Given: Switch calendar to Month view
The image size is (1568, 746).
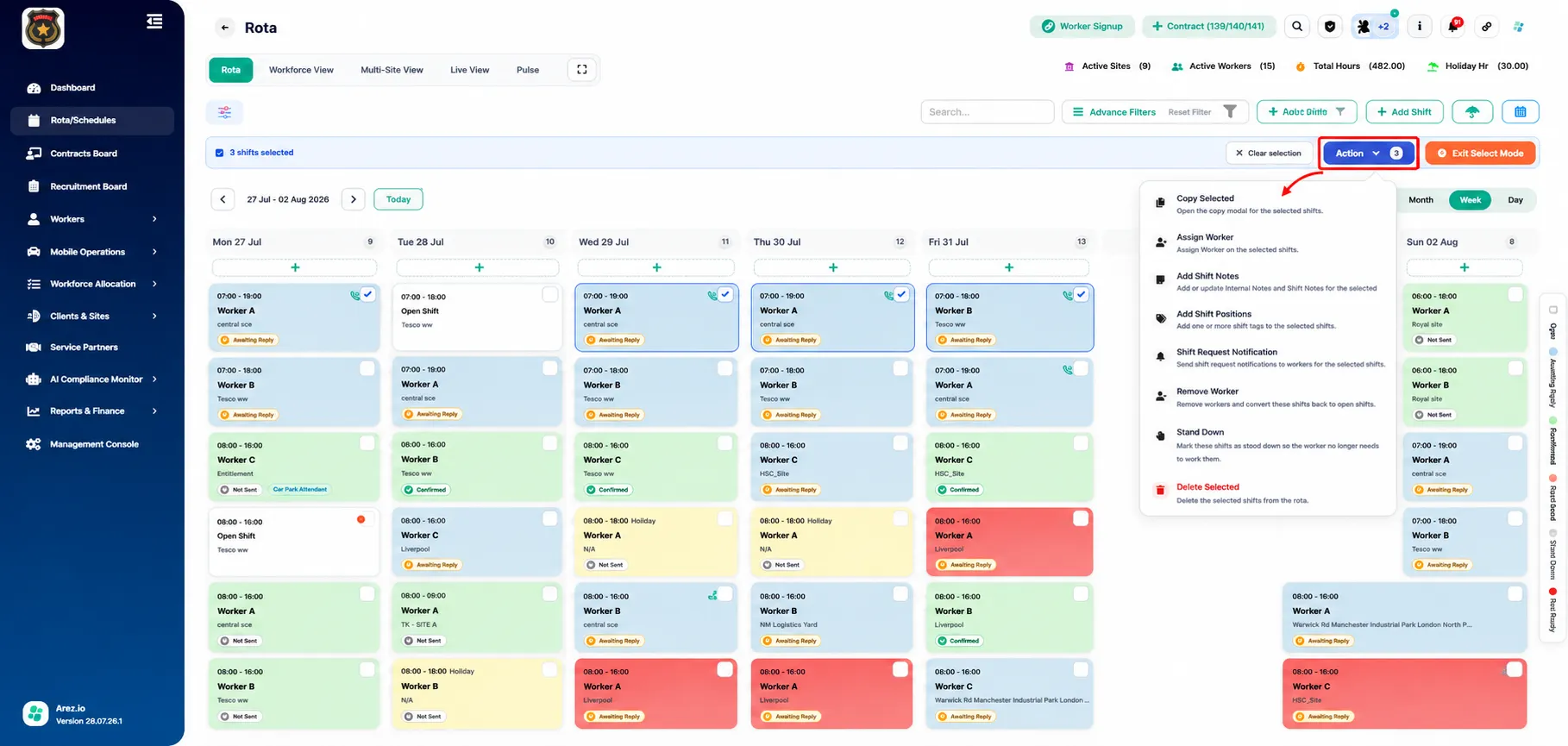Looking at the screenshot, I should click(1421, 200).
